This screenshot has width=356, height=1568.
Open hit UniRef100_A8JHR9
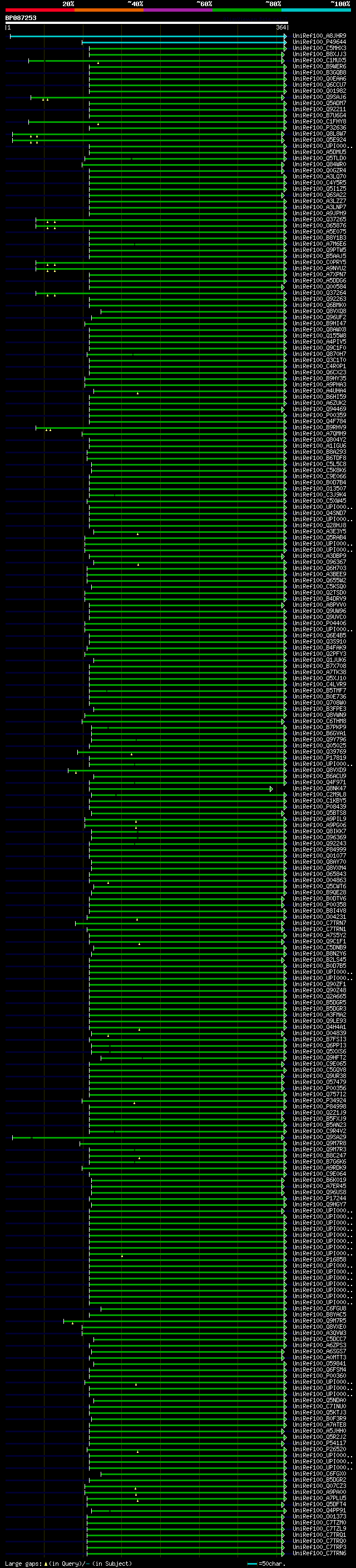(x=319, y=36)
